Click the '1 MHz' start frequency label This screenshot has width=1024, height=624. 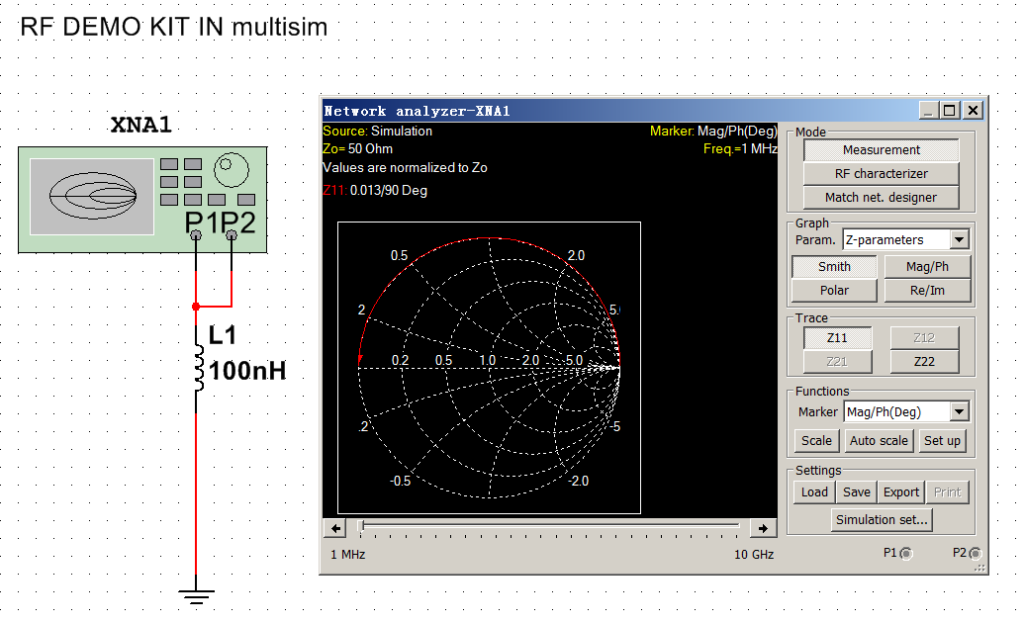click(347, 555)
